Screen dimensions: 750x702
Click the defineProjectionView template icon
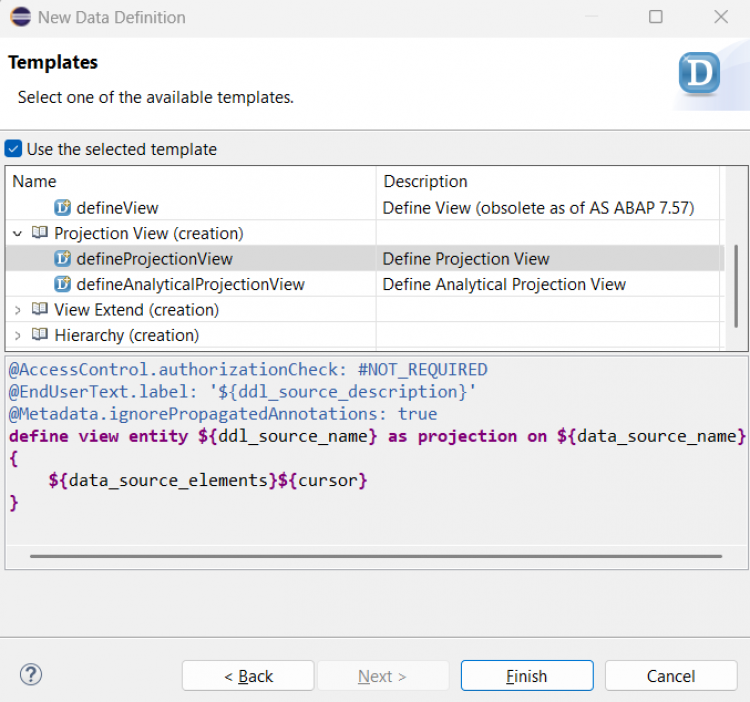62,259
